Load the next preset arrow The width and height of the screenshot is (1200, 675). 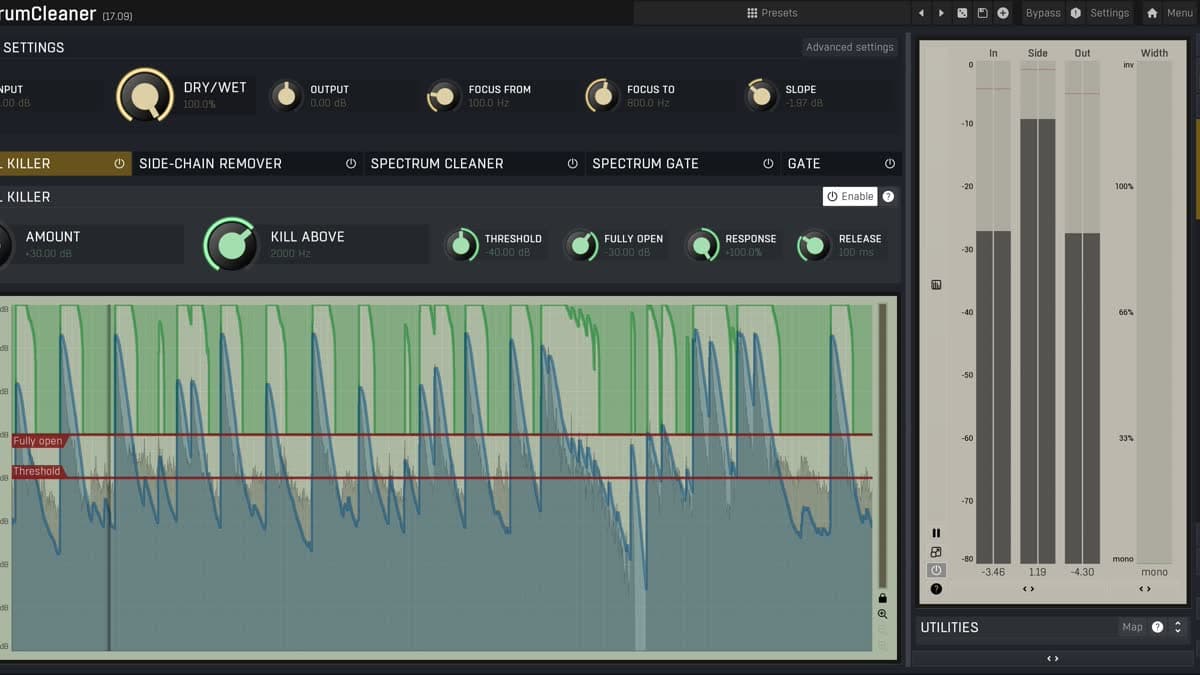coord(941,13)
